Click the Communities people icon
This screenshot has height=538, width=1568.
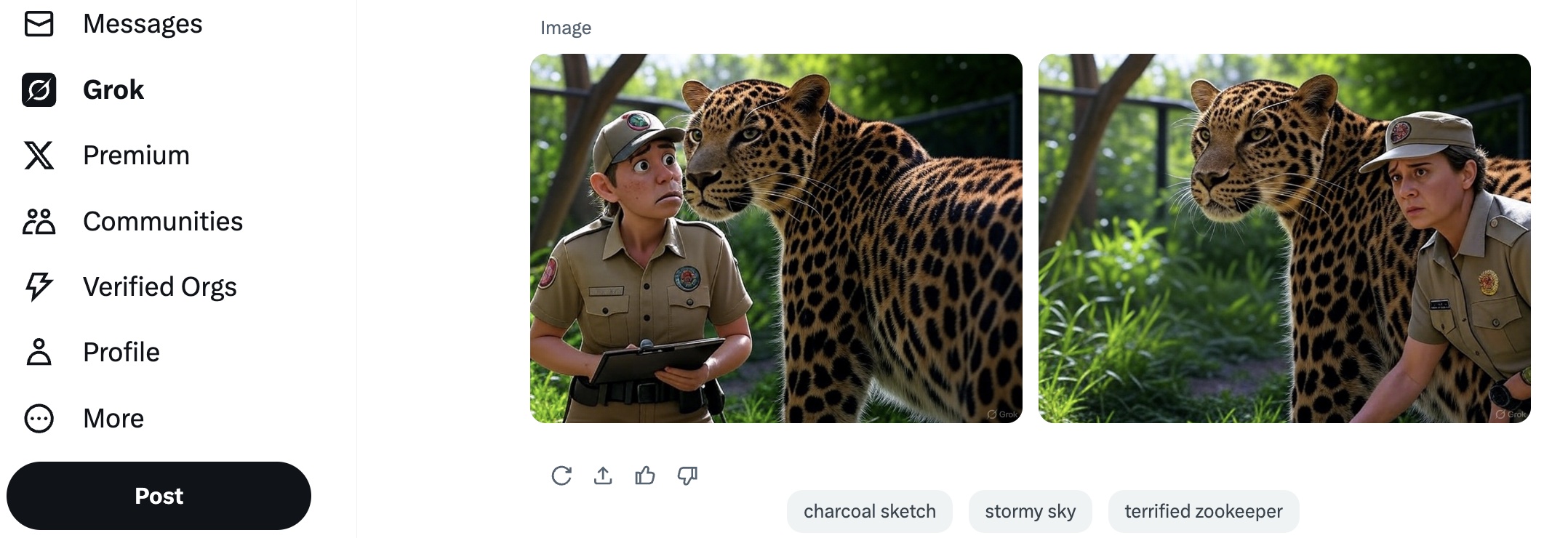coord(39,222)
